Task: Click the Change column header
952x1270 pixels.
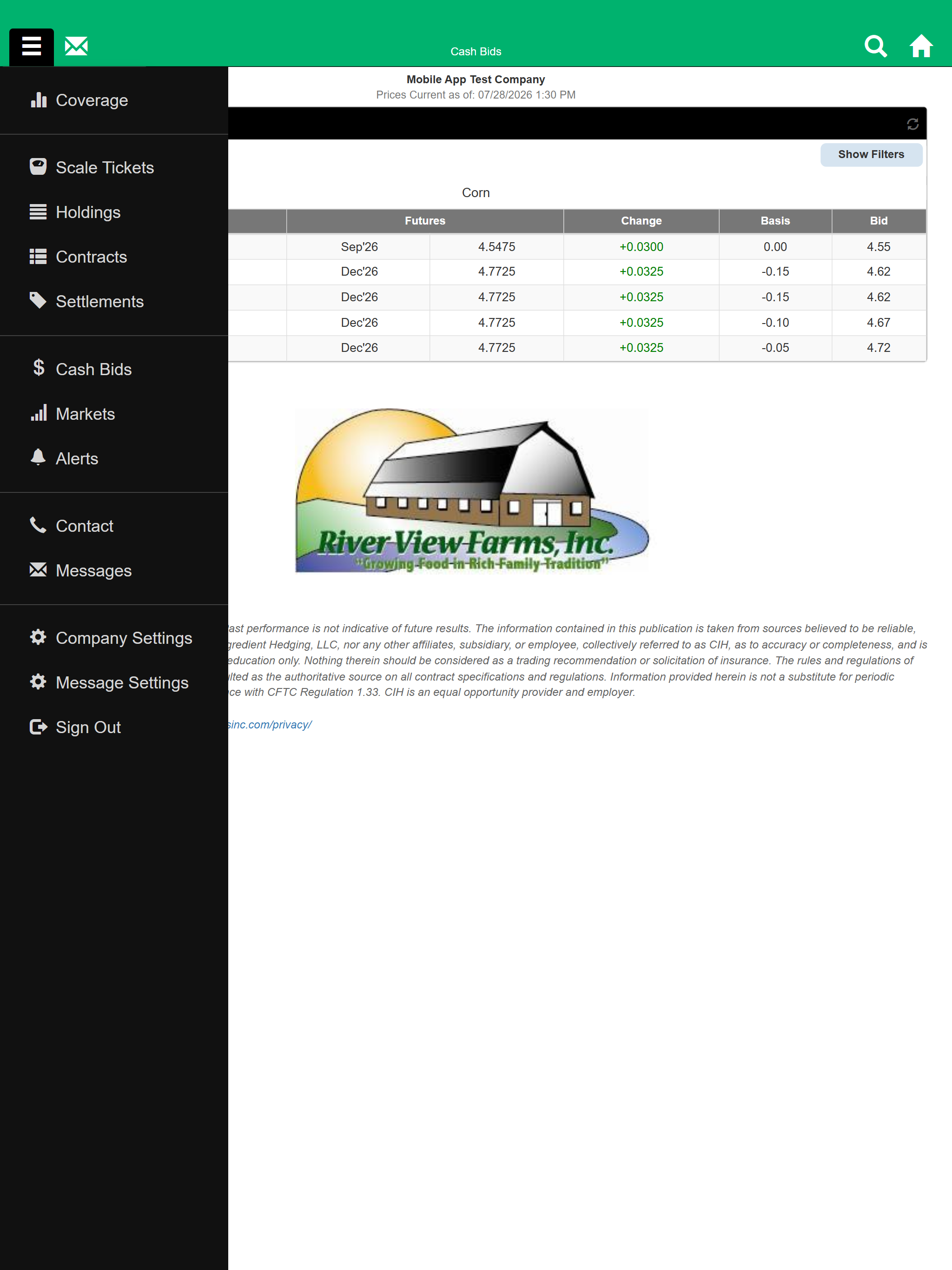Action: coord(641,221)
